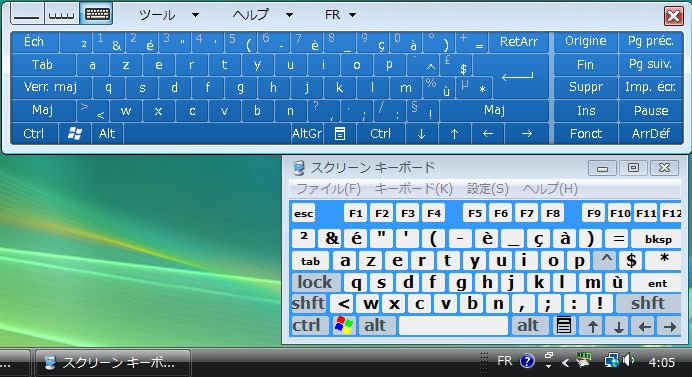Expand the ツール dropdown arrow
The height and width of the screenshot is (377, 692).
tap(195, 15)
